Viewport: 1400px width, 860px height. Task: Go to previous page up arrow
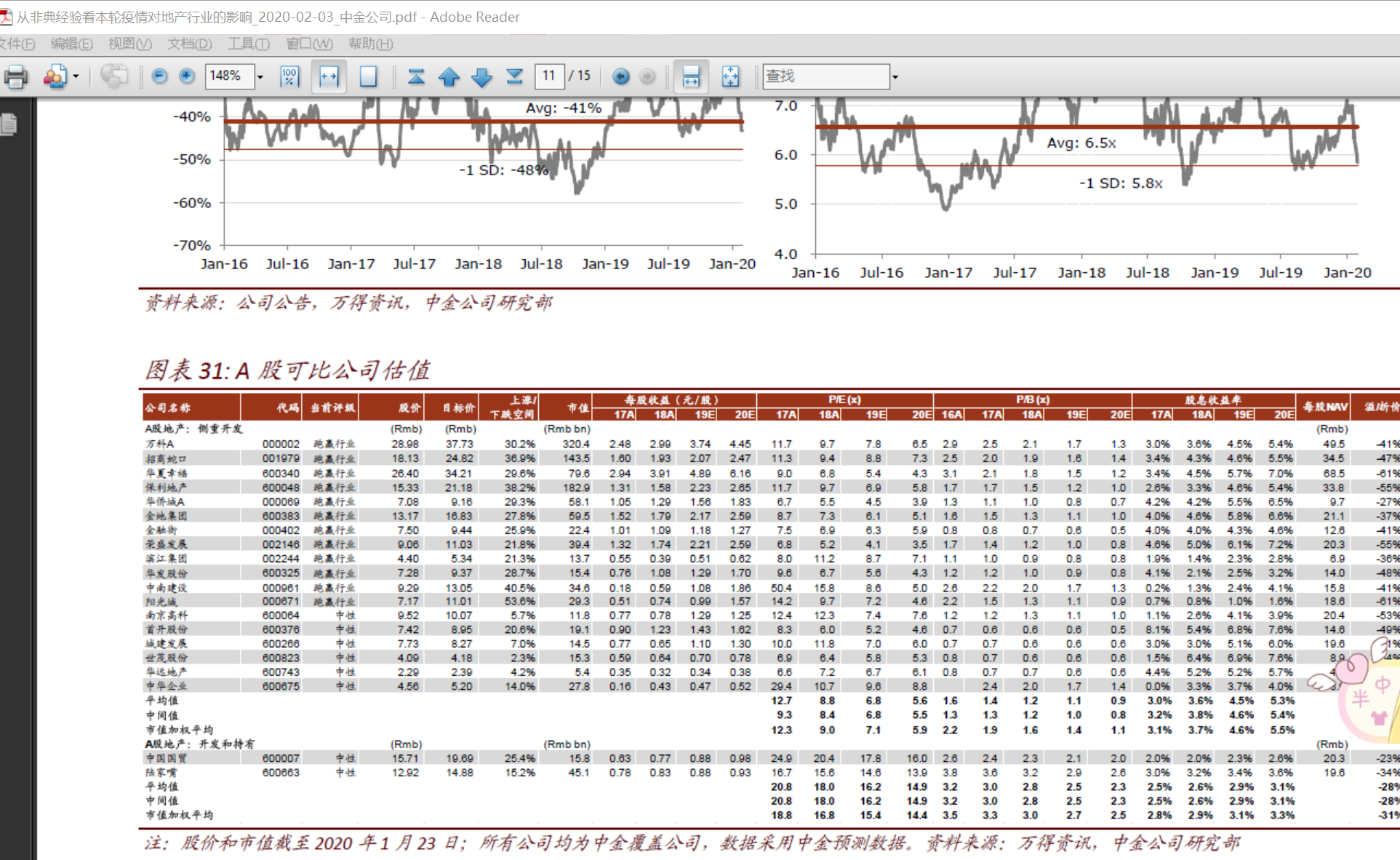449,76
